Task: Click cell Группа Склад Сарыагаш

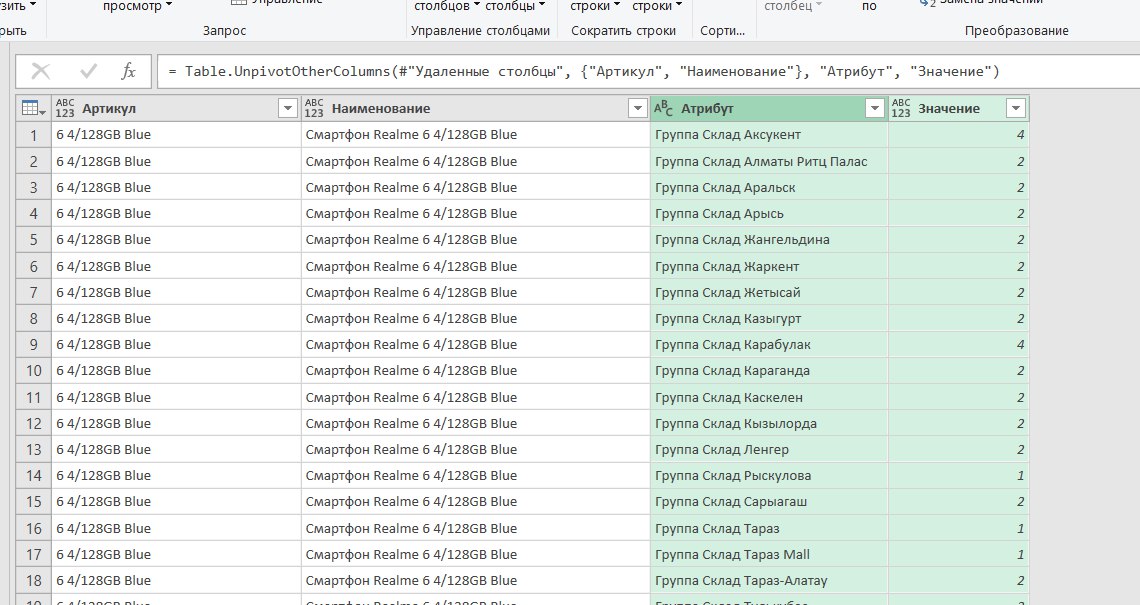Action: (x=769, y=501)
